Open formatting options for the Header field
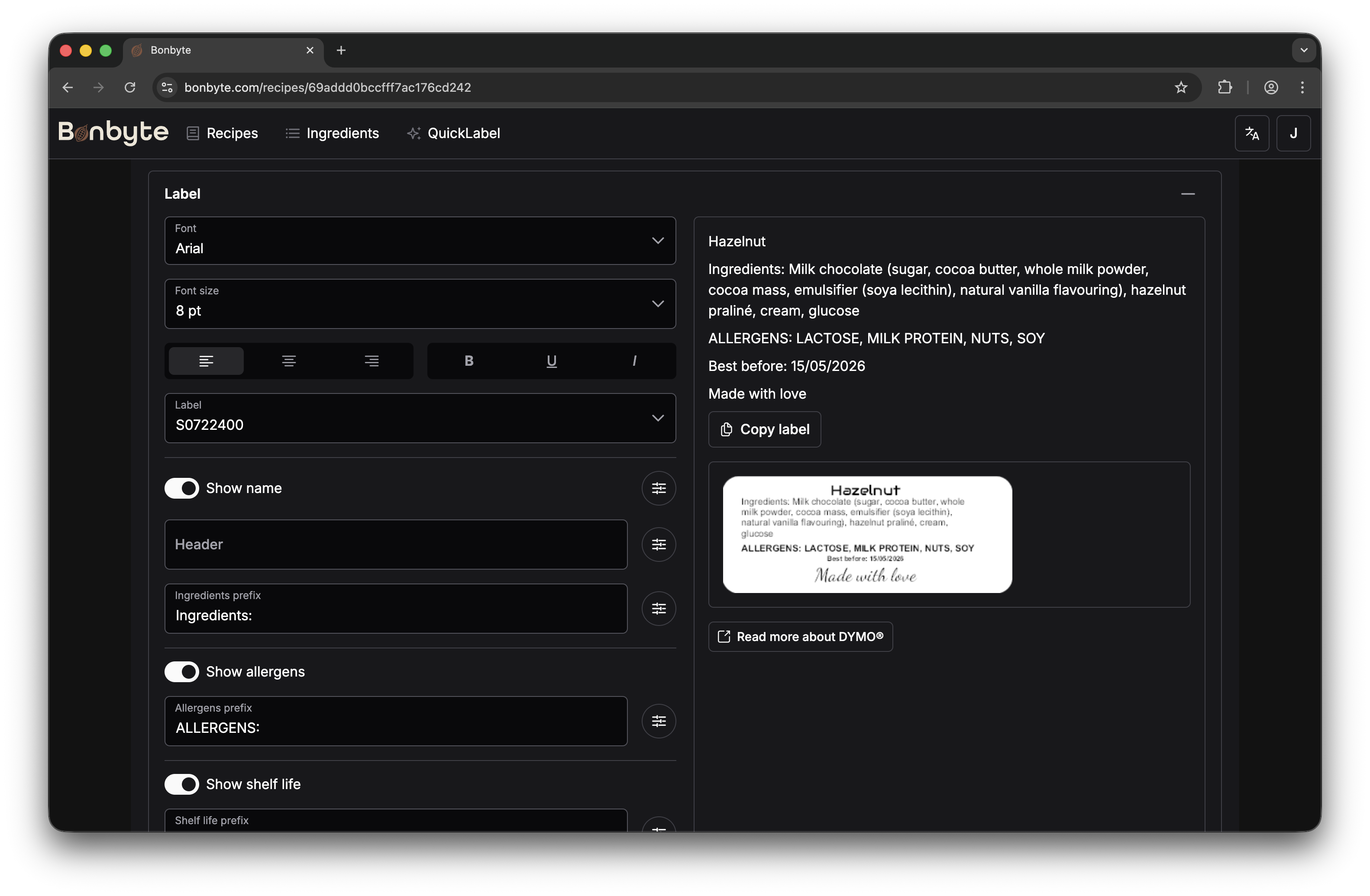1370x896 pixels. click(659, 545)
